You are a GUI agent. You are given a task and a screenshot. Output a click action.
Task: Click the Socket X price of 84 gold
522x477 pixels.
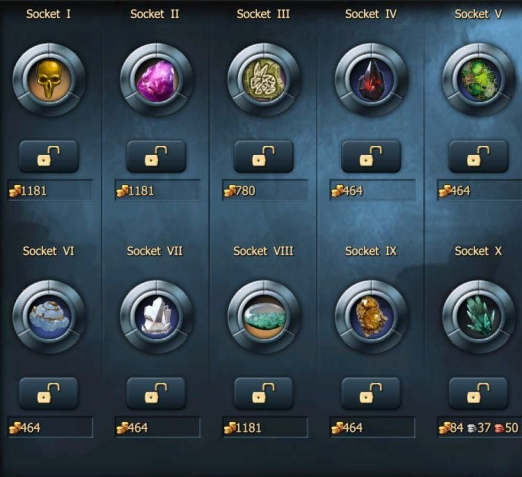coord(451,428)
